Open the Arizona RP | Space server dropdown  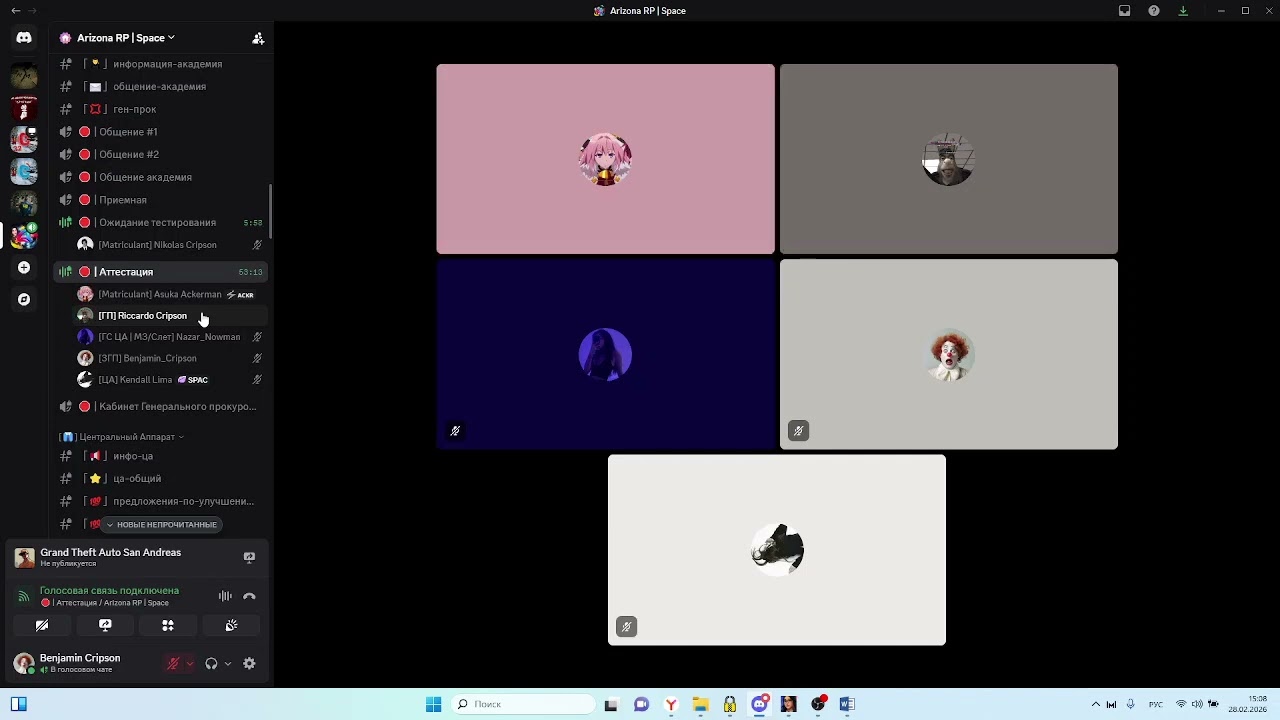125,38
